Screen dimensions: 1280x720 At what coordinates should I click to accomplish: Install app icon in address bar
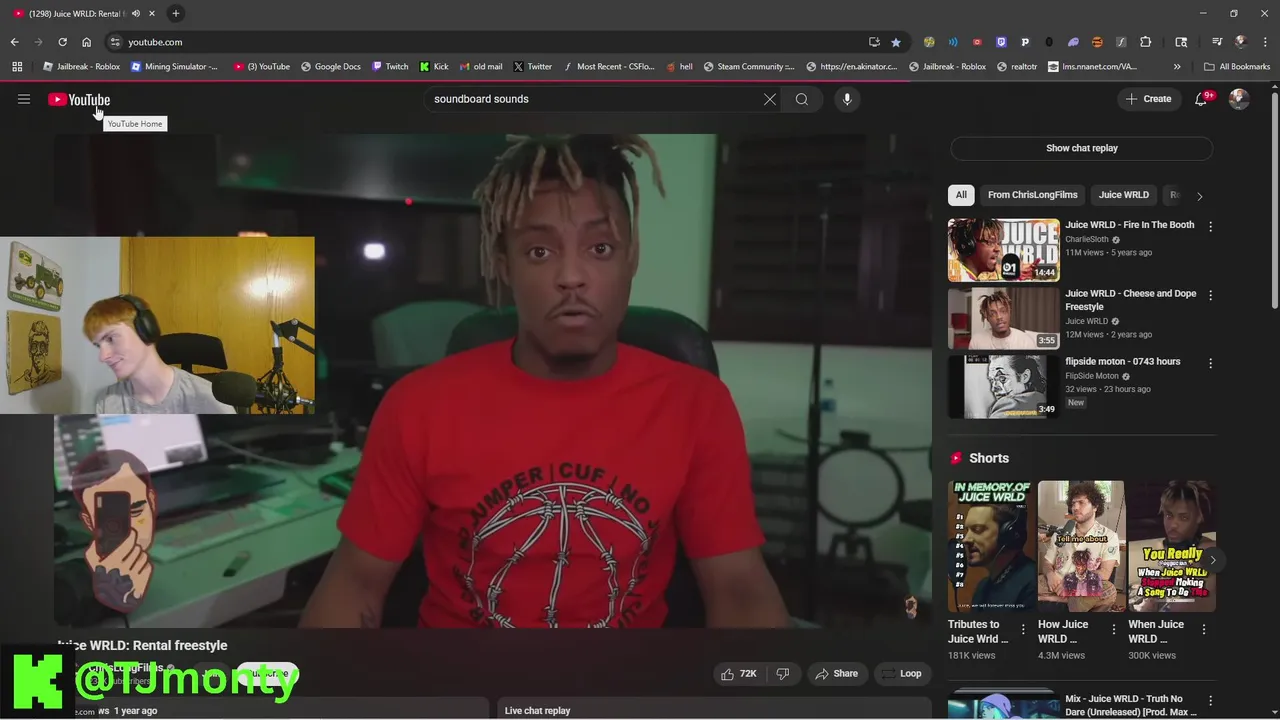click(874, 42)
